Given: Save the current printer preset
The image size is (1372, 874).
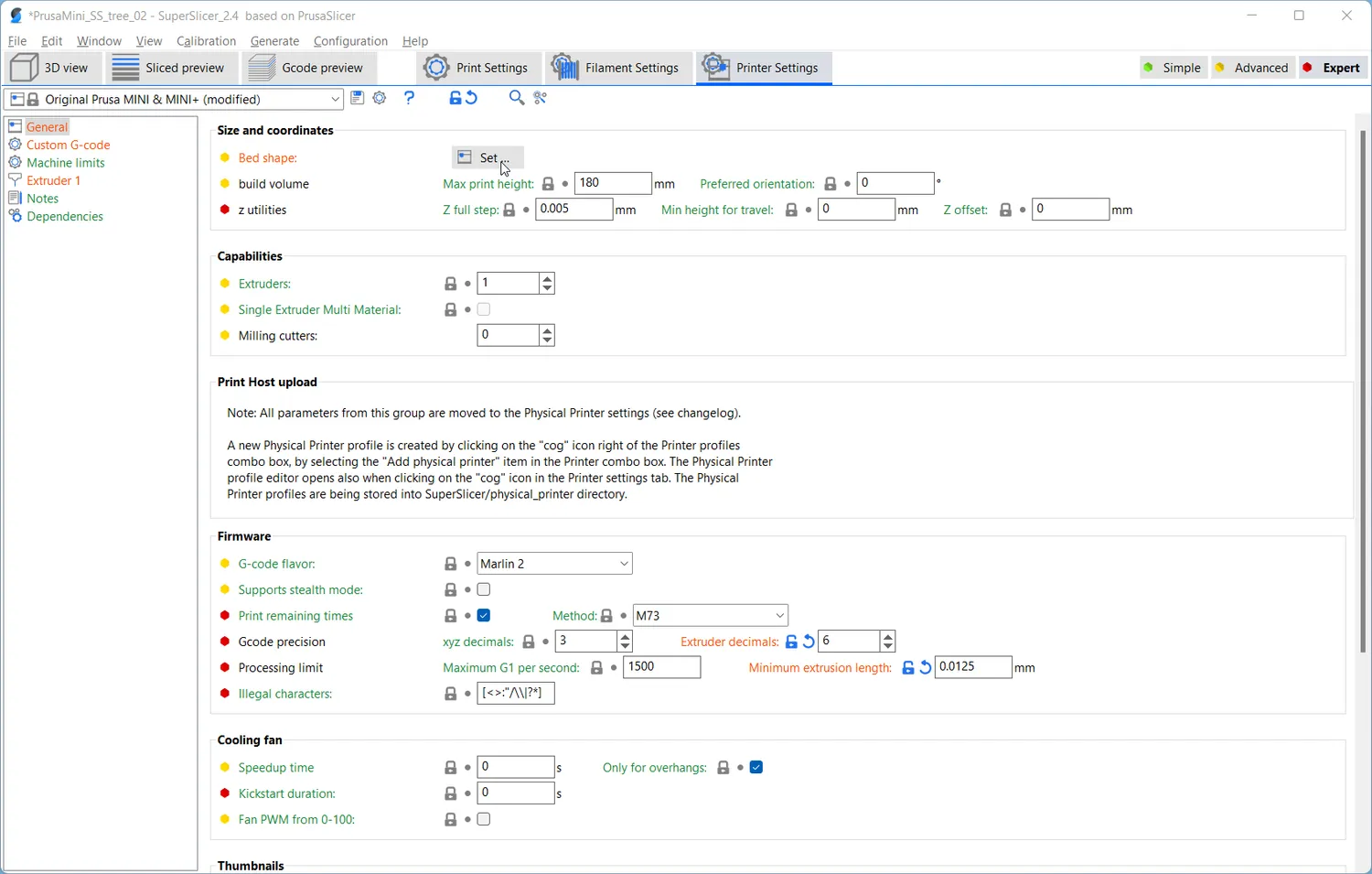Looking at the screenshot, I should click(x=358, y=98).
